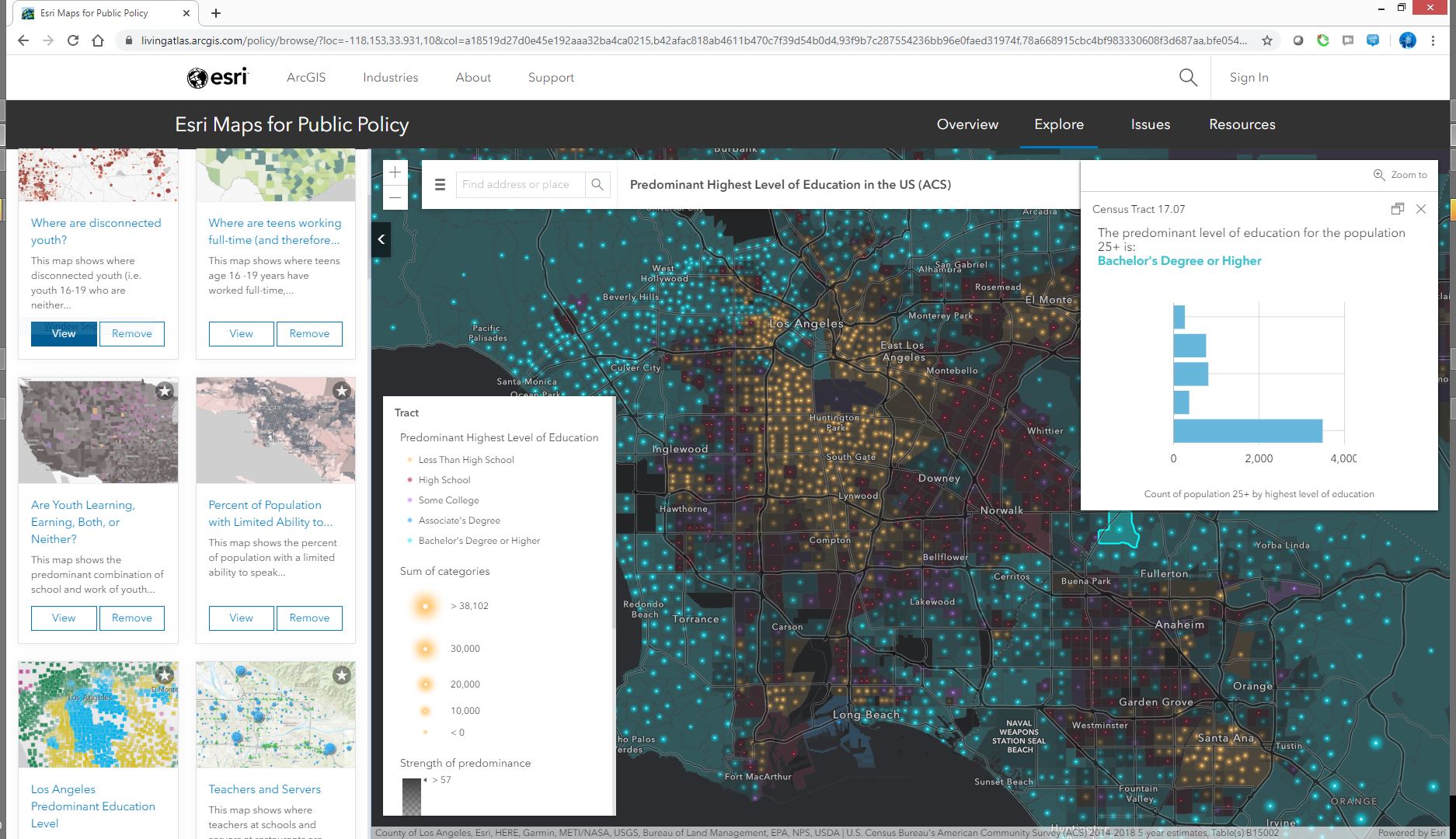Open the Industries menu
This screenshot has height=839, width=1456.
click(391, 77)
